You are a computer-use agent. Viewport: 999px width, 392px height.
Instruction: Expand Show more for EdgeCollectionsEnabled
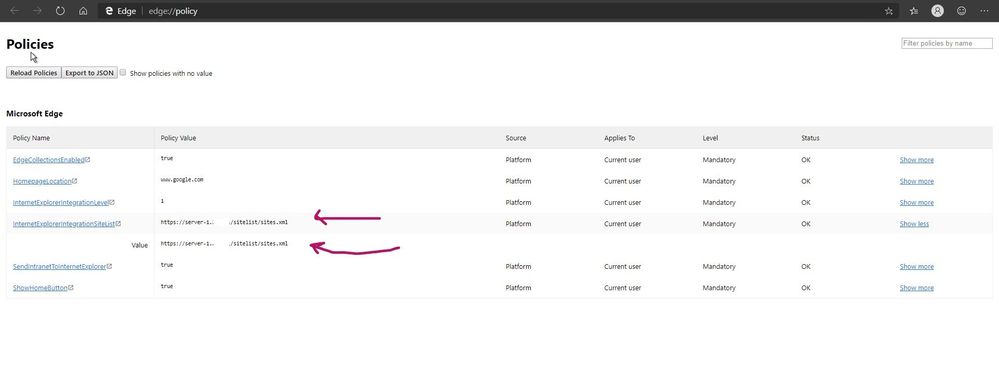[x=916, y=159]
